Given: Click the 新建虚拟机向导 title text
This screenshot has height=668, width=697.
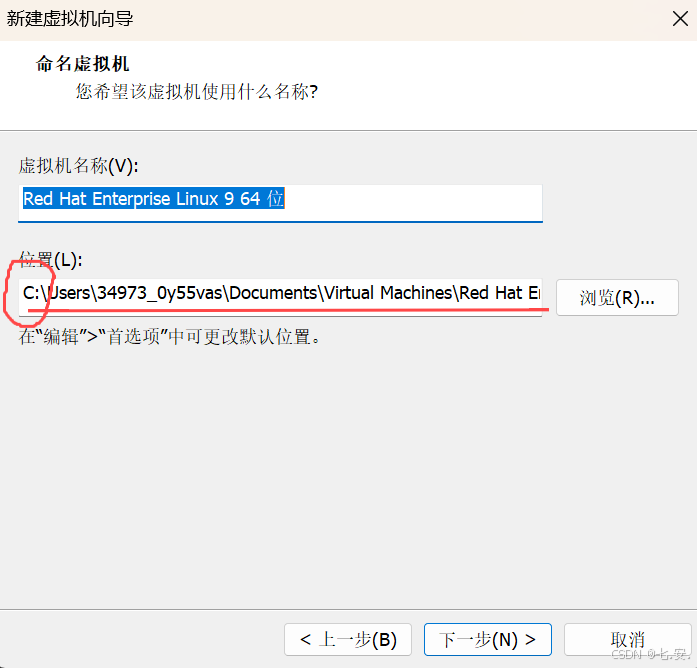Looking at the screenshot, I should tap(70, 19).
